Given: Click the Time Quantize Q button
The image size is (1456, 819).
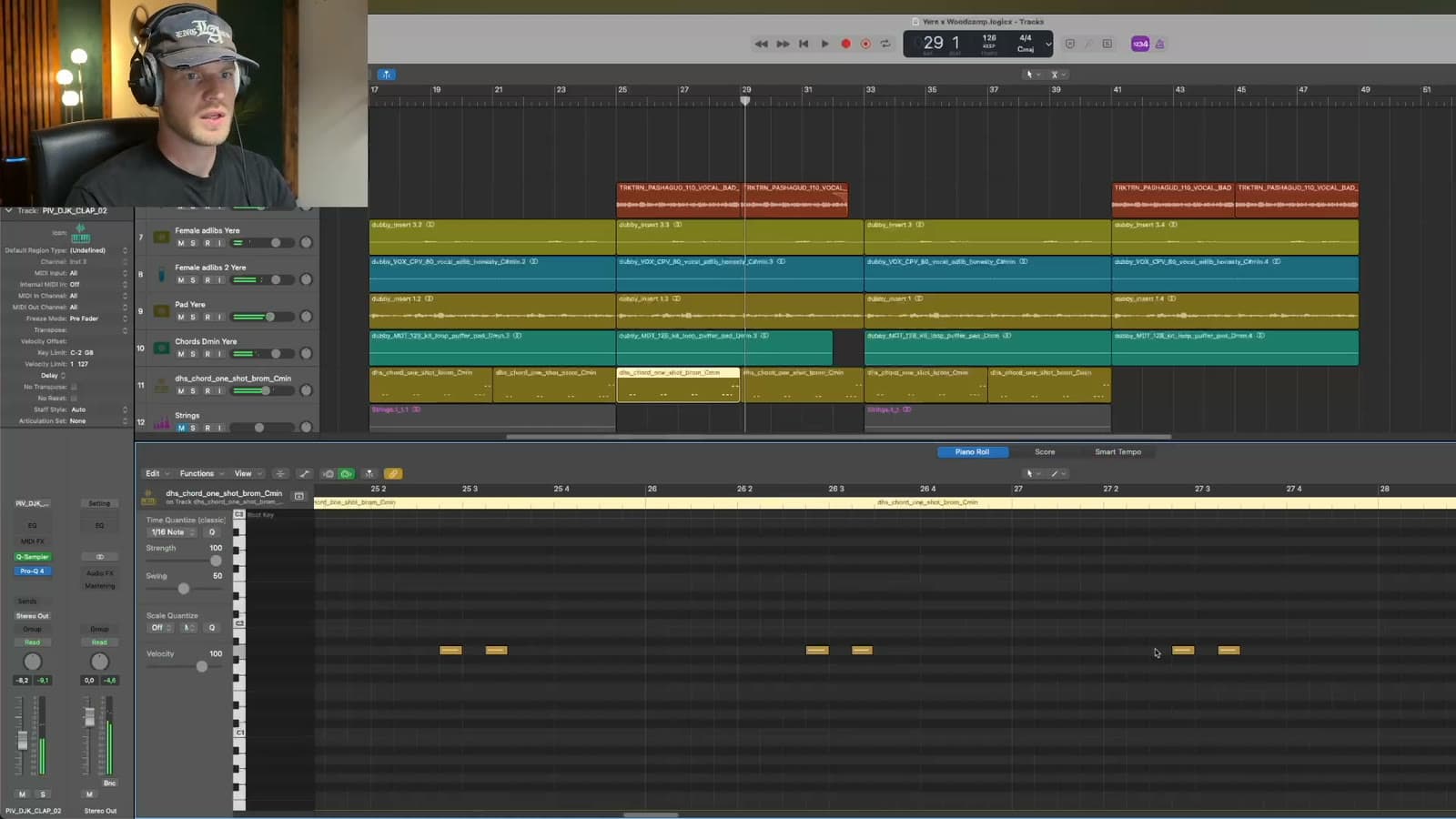Looking at the screenshot, I should pyautogui.click(x=212, y=532).
